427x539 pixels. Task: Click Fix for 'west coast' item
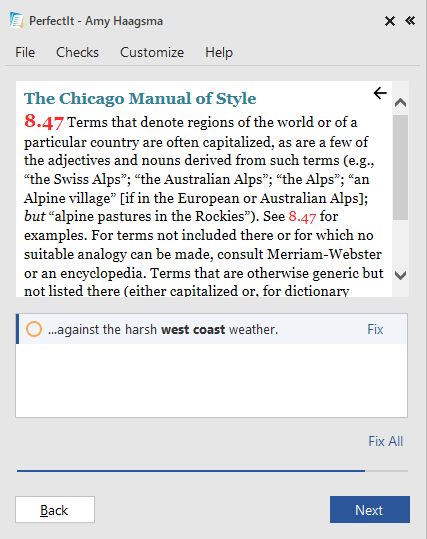(375, 329)
